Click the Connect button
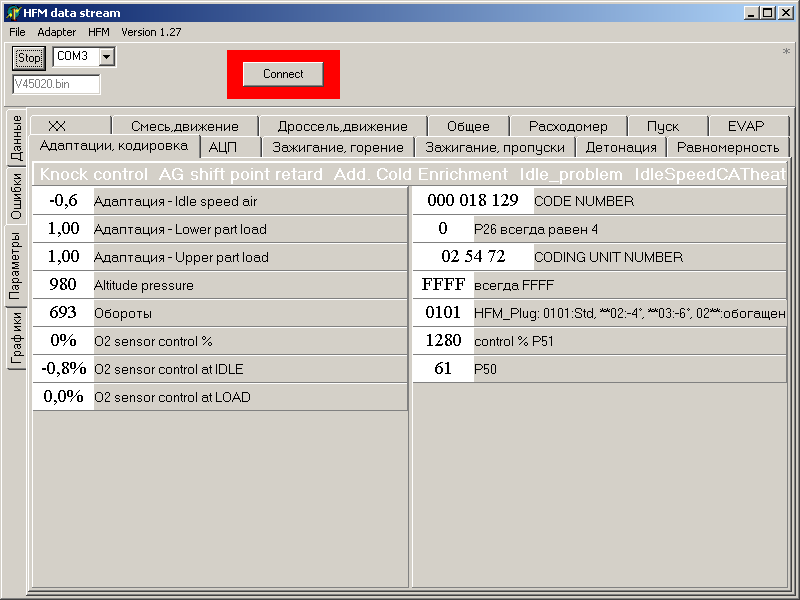The width and height of the screenshot is (800, 600). point(283,74)
